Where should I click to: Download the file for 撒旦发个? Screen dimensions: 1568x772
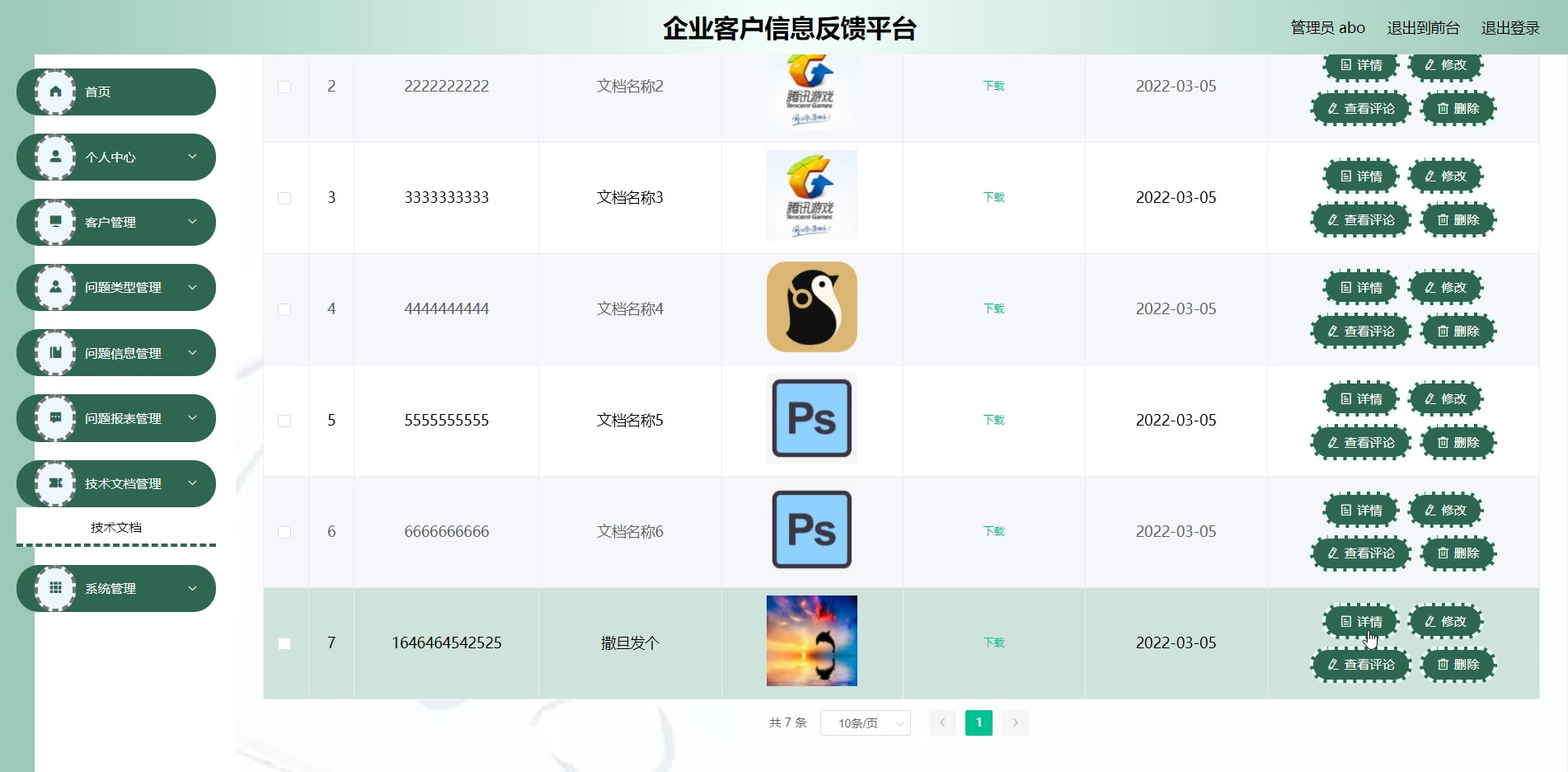[x=994, y=643]
